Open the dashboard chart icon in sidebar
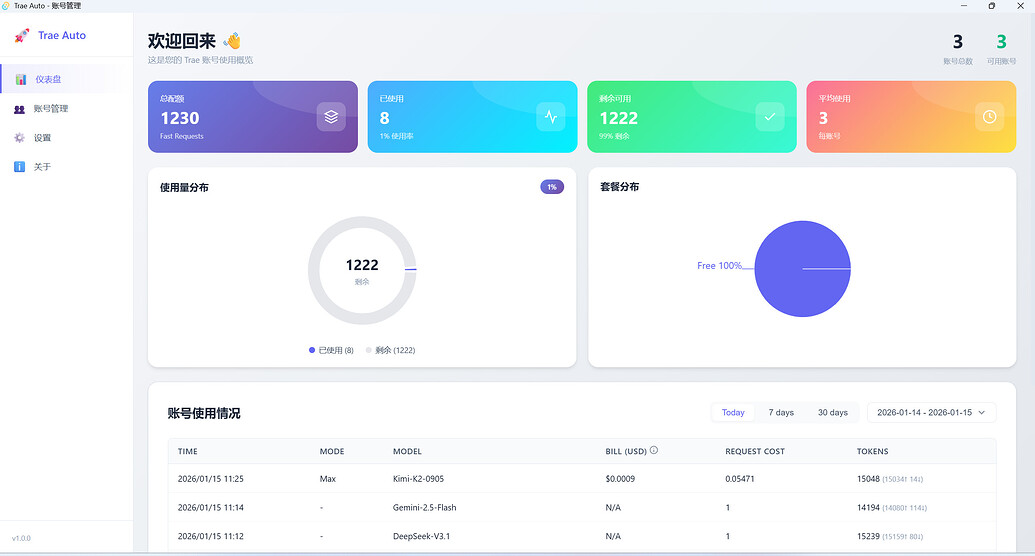Viewport: 1035px width, 556px height. 21,79
